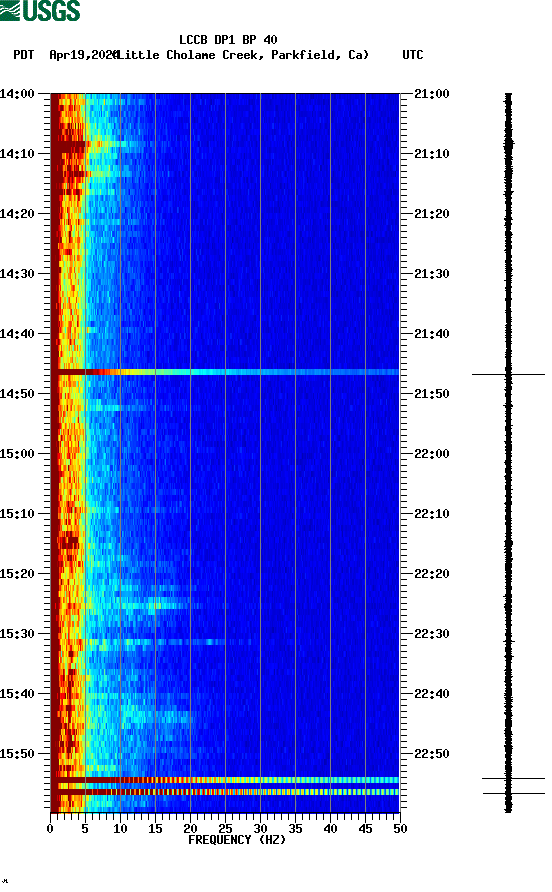Screen dimensions: 552x892
Task: Click the 45 Hz frequency tick label
Action: 365,829
